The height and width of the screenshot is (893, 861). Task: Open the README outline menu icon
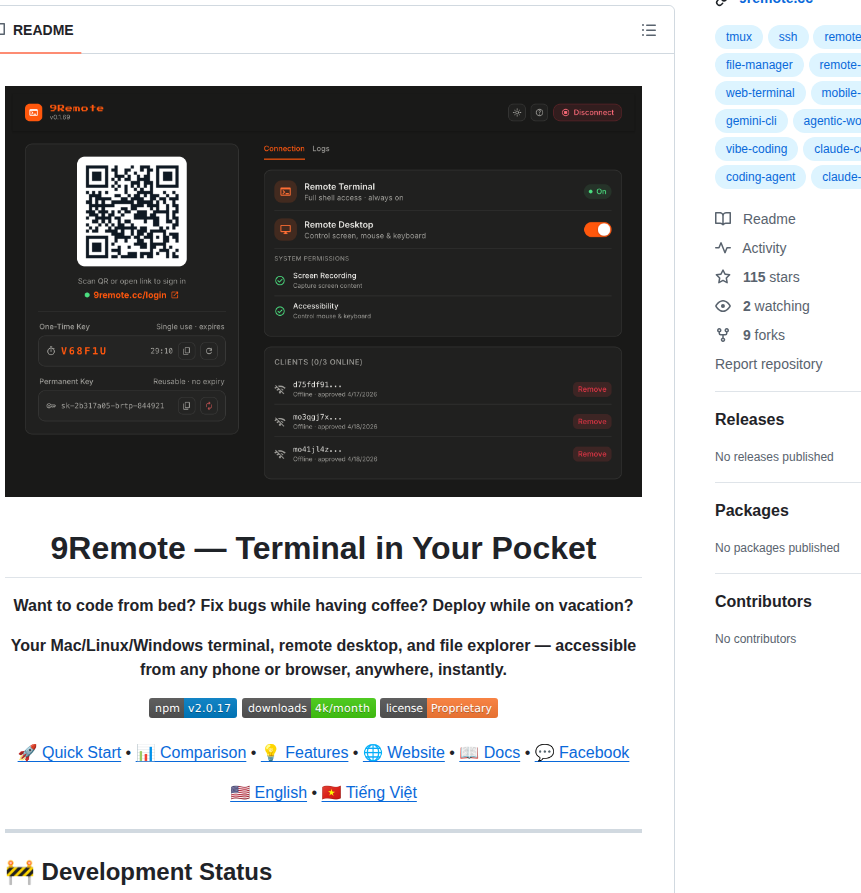649,30
